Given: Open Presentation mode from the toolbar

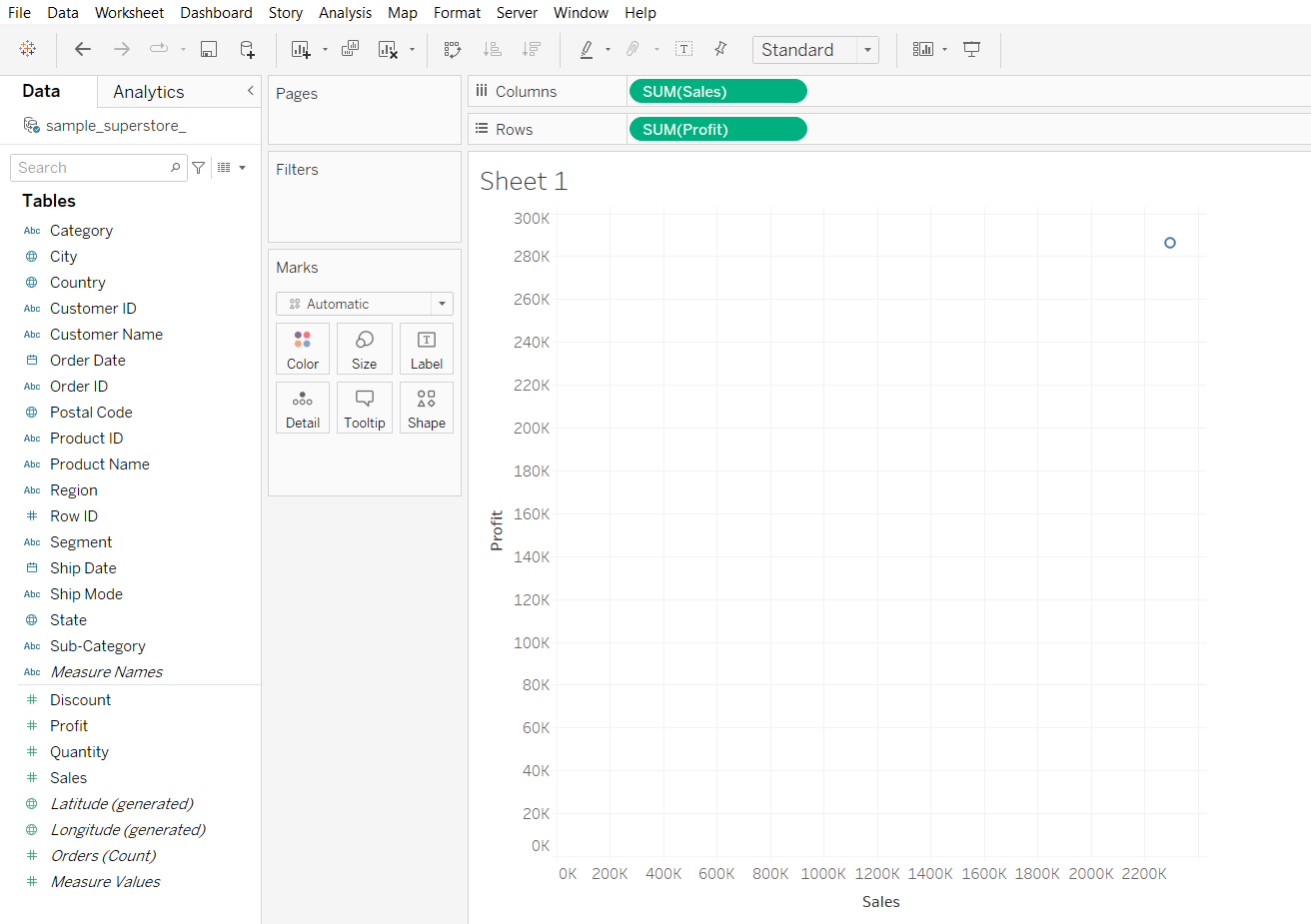Looking at the screenshot, I should click(971, 49).
